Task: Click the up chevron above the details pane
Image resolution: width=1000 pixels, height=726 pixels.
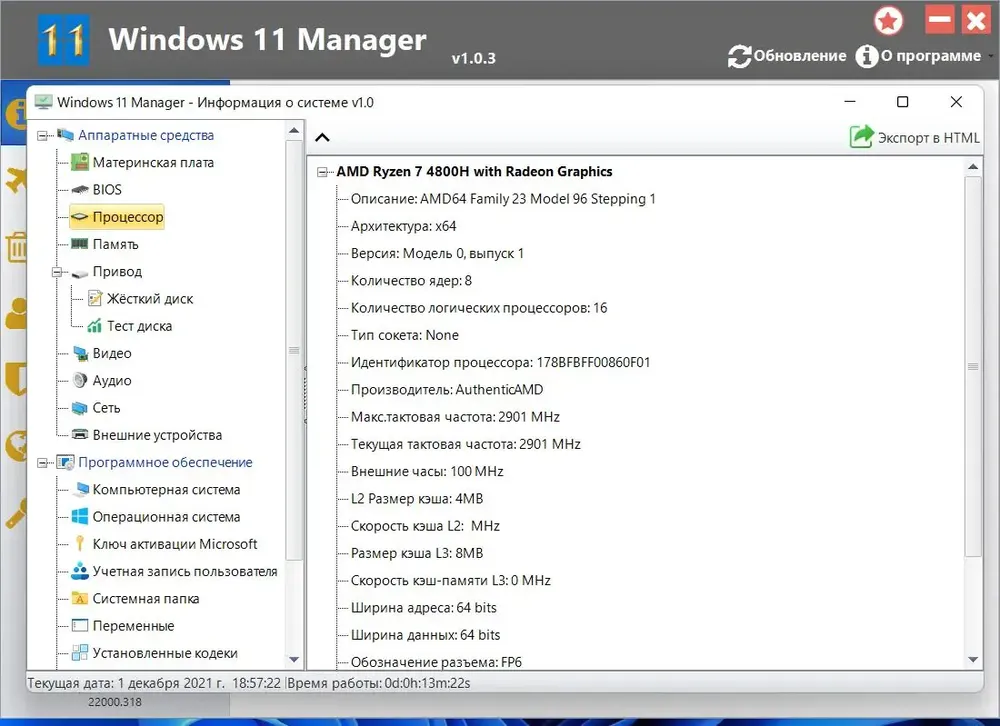Action: (323, 137)
